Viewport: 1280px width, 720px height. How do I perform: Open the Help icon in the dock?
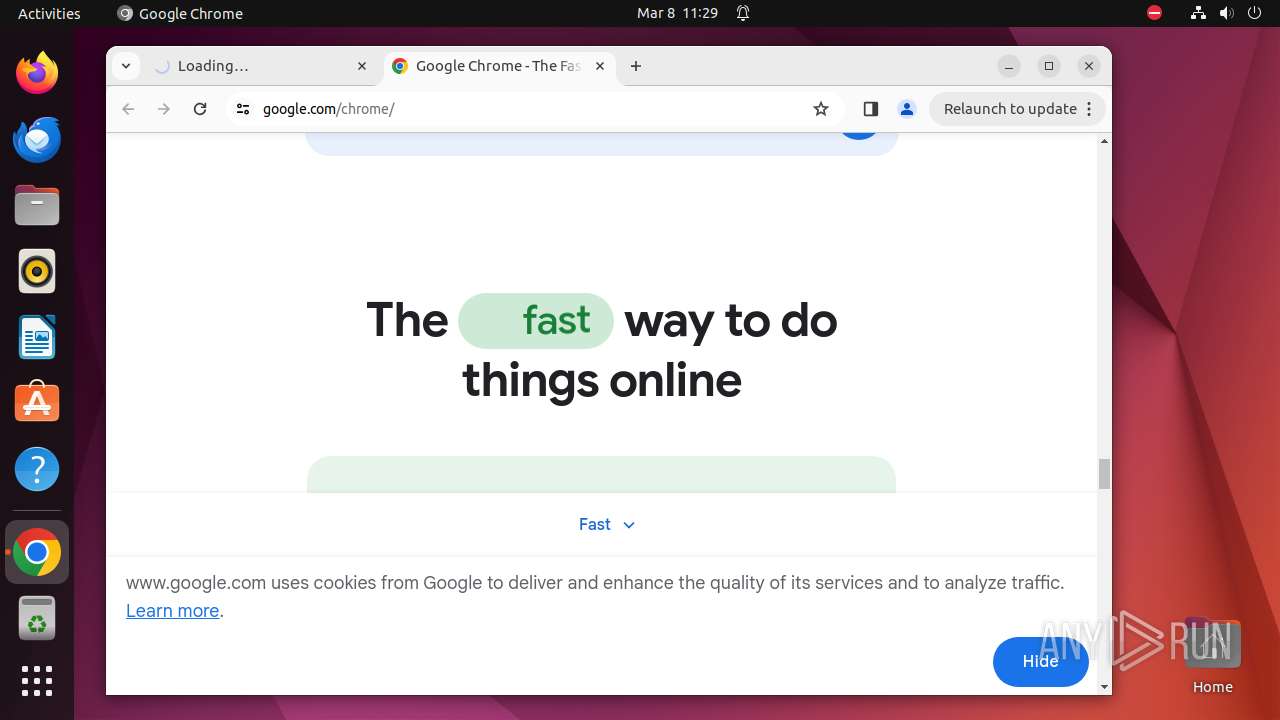[37, 469]
